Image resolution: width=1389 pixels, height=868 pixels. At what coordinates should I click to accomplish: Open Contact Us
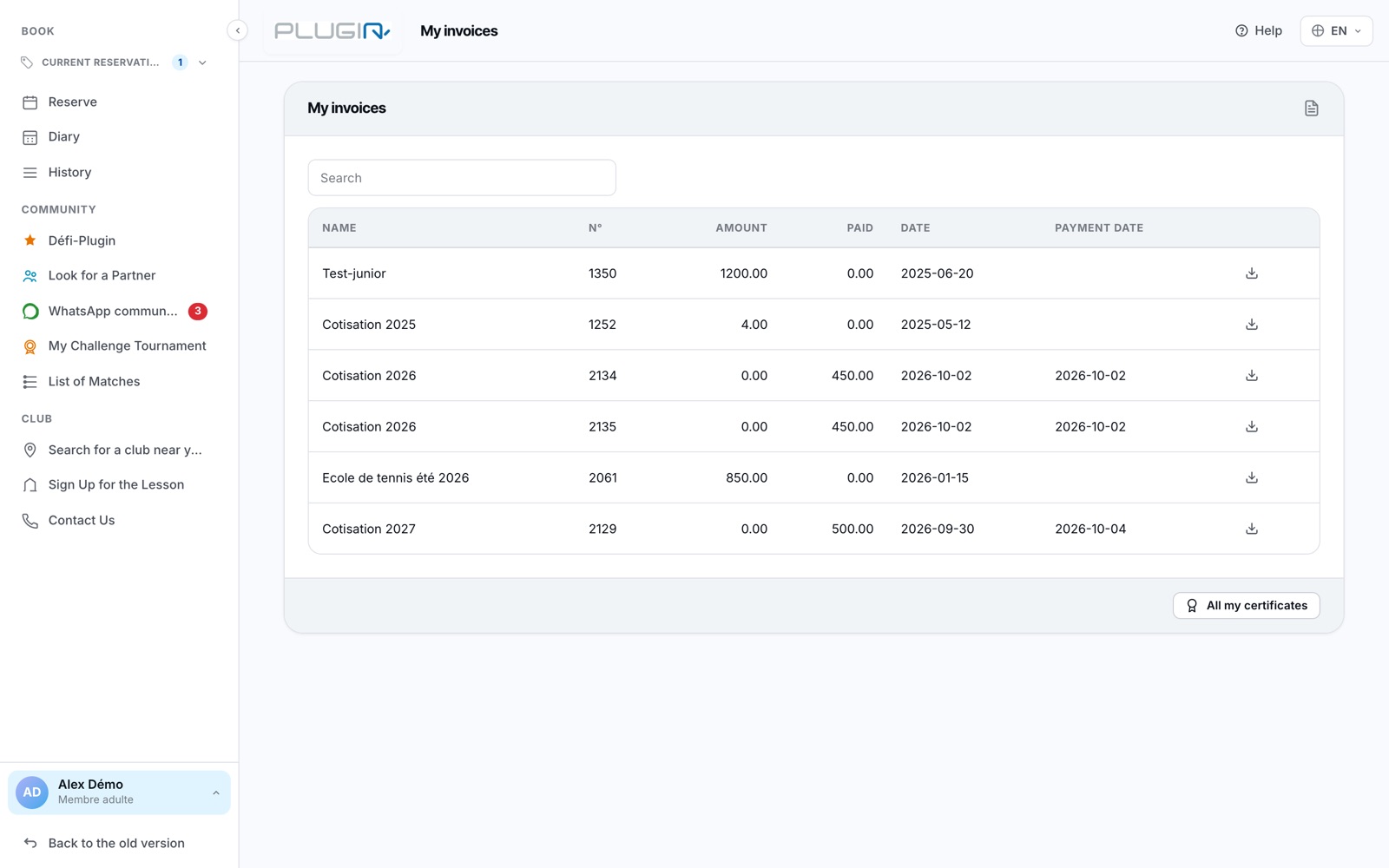click(x=82, y=520)
